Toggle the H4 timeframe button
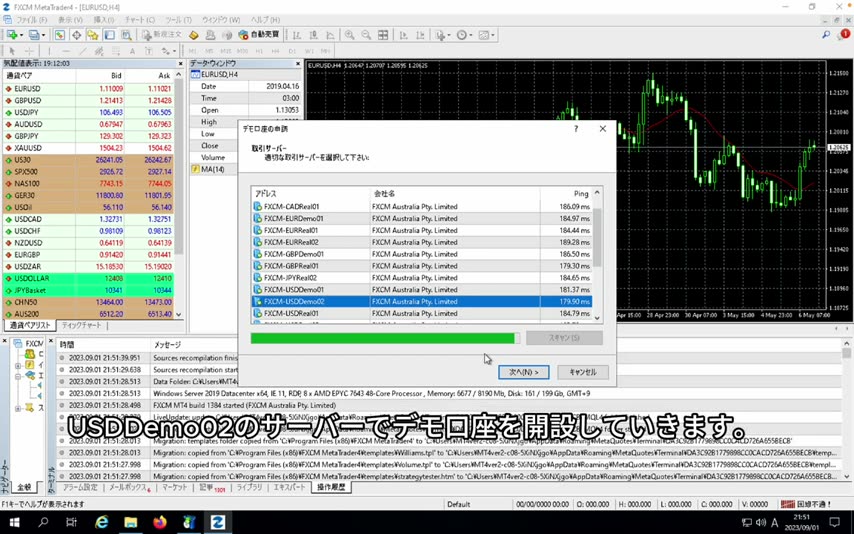Image resolution: width=854 pixels, height=534 pixels. 276,51
